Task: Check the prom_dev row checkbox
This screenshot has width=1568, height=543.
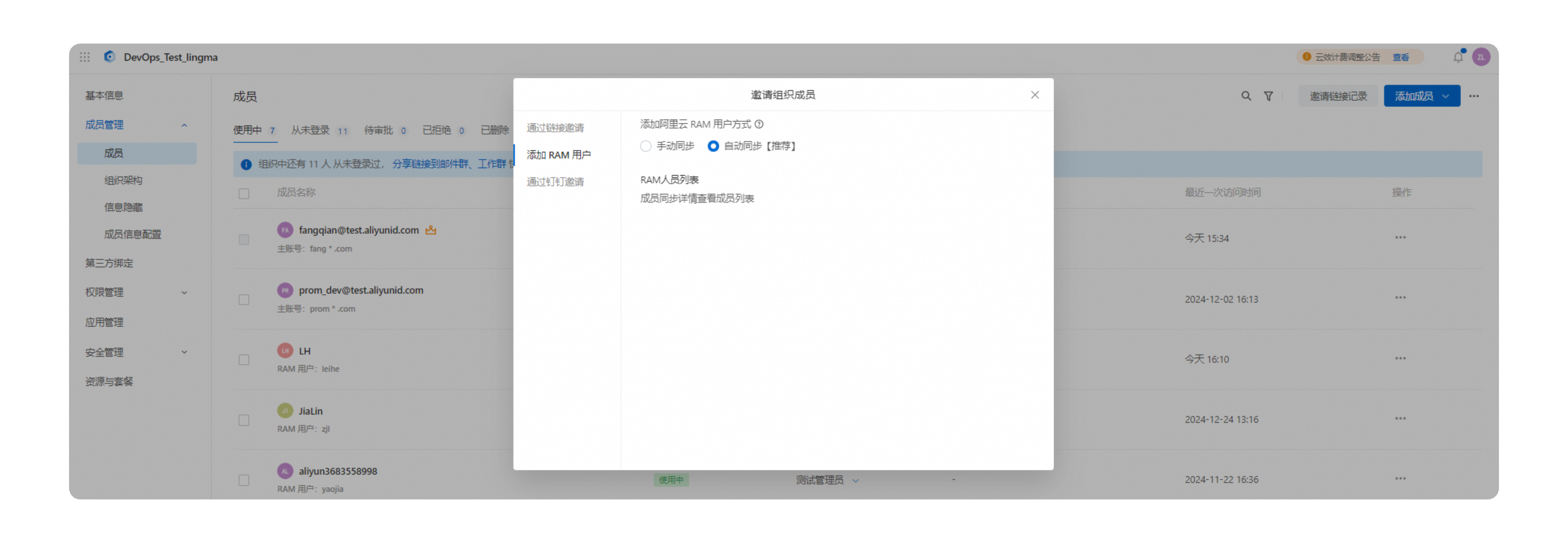Action: [244, 300]
